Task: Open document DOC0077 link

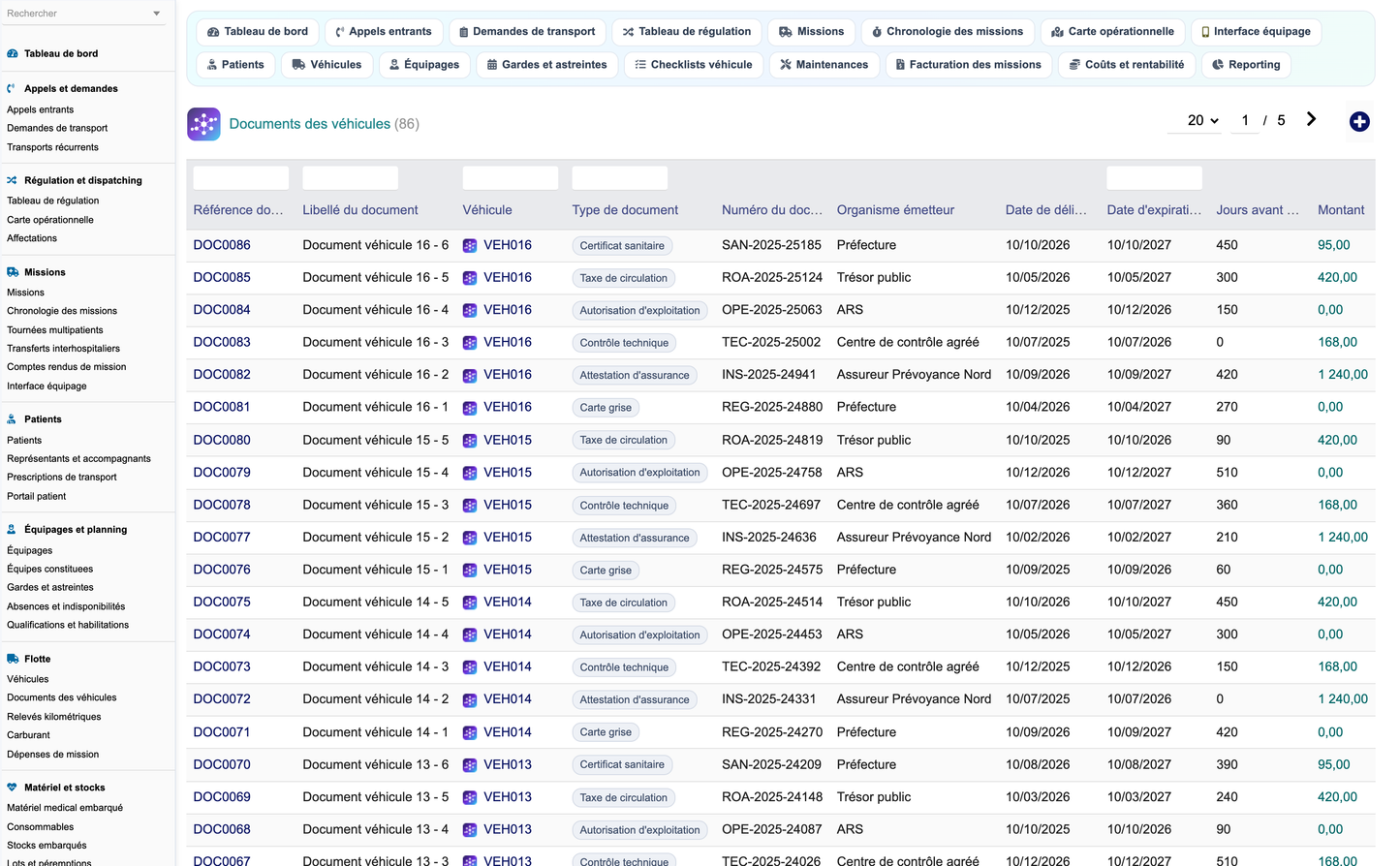Action: [x=222, y=537]
